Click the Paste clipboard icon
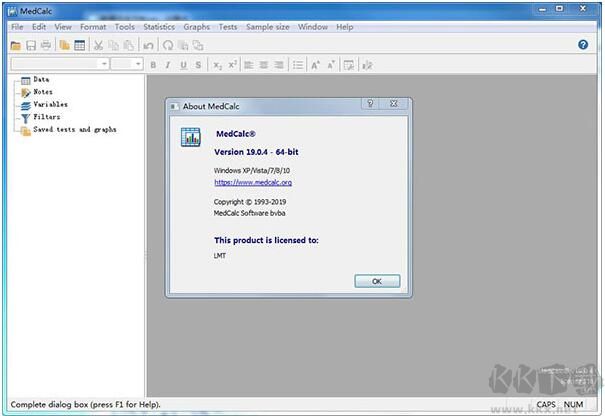605x416 pixels. click(x=128, y=46)
